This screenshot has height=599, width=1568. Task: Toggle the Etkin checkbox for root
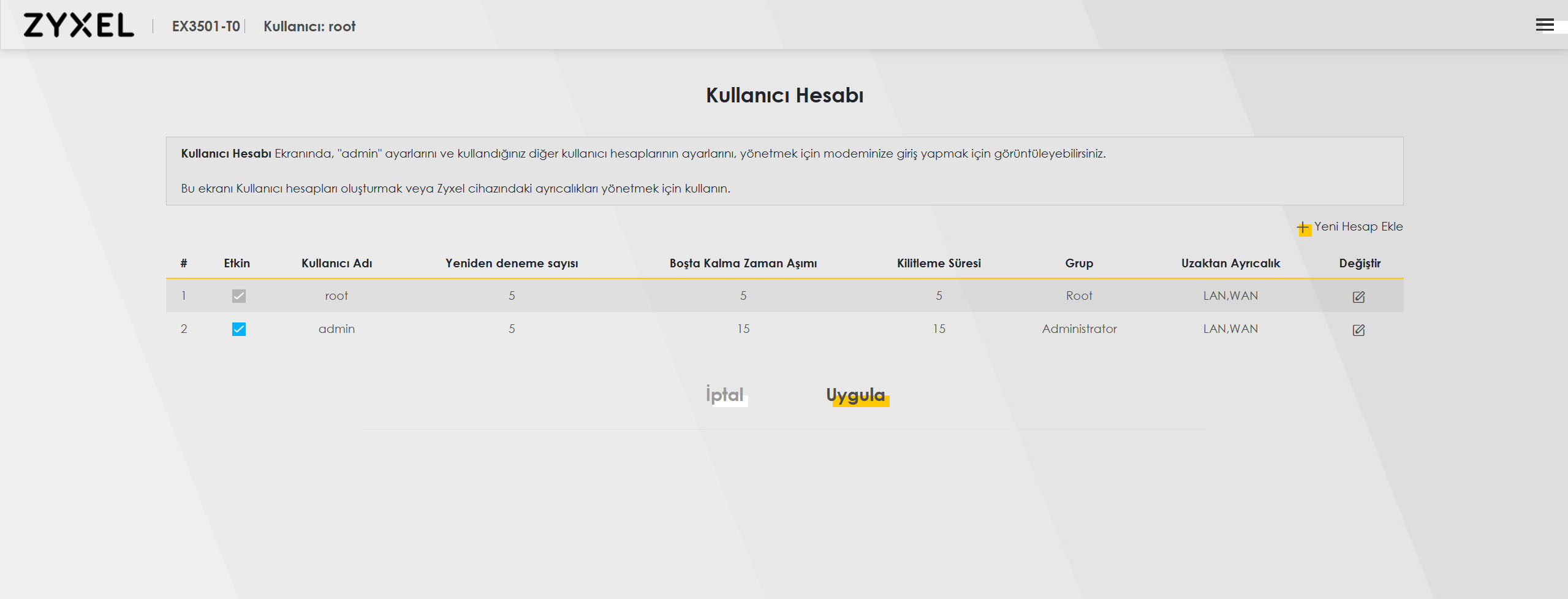coord(239,296)
